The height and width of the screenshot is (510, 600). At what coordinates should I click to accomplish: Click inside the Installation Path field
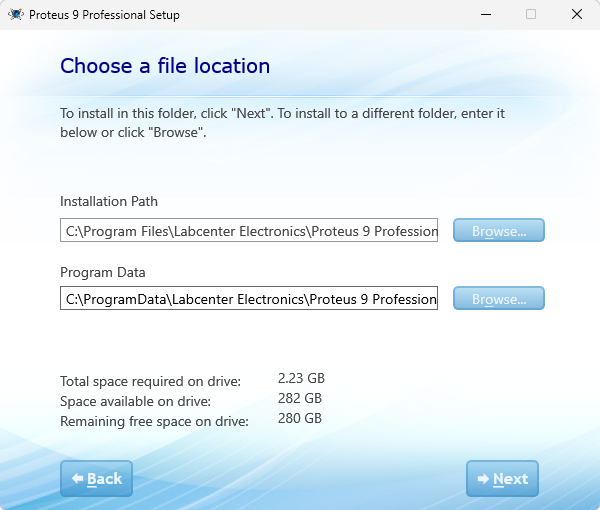[x=249, y=231]
